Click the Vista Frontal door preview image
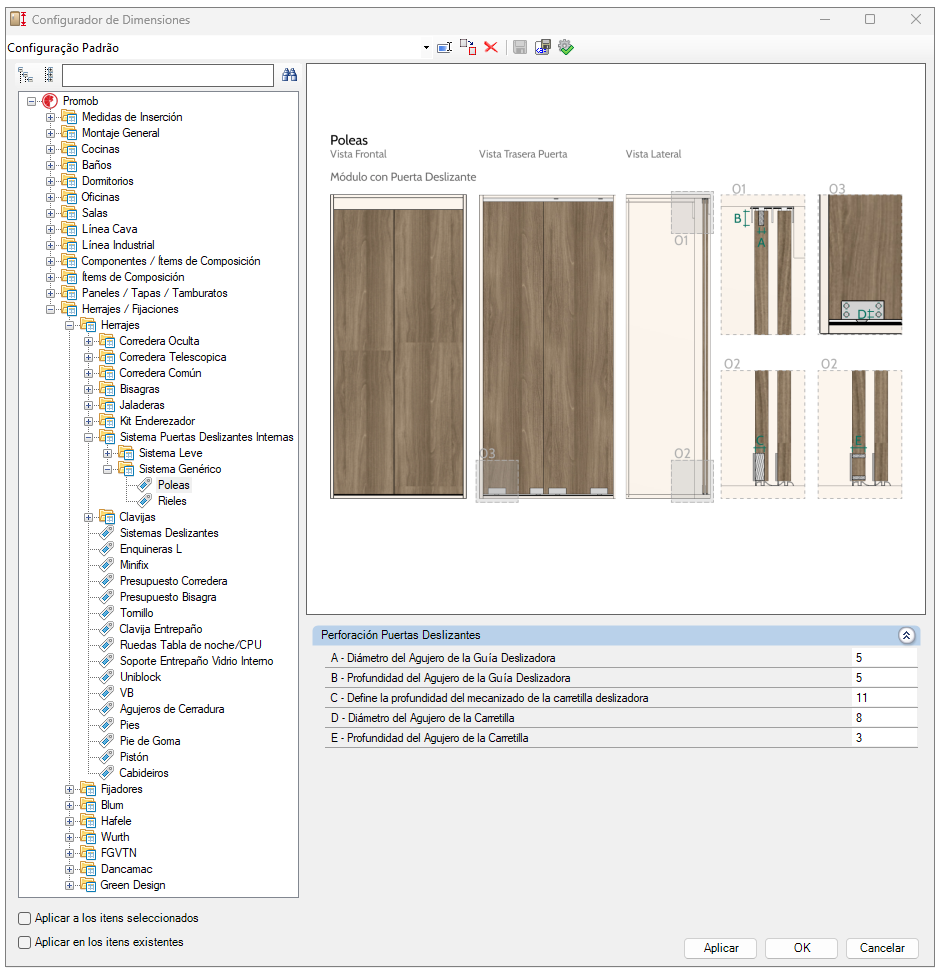 (x=399, y=346)
